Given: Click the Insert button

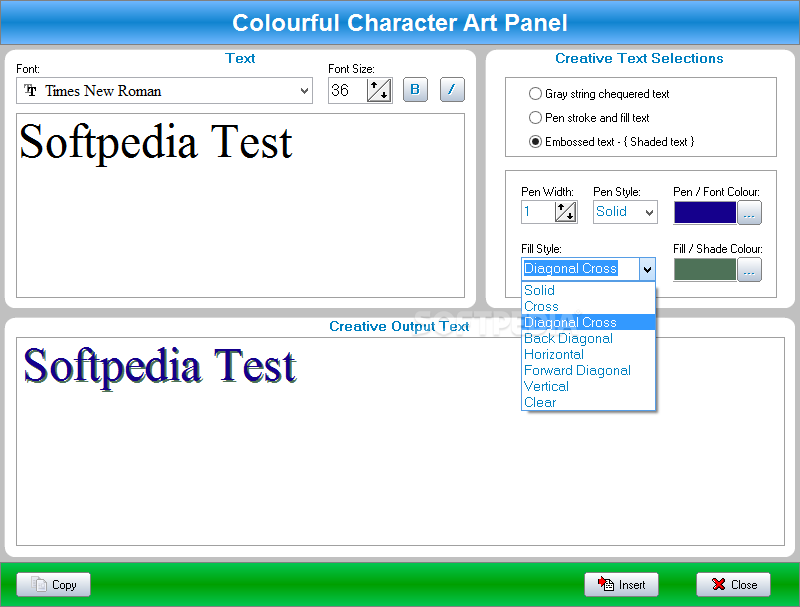Looking at the screenshot, I should click(x=621, y=585).
